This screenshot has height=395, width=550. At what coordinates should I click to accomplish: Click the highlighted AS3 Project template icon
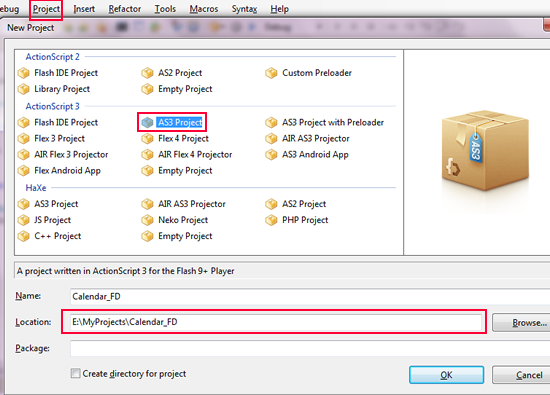point(147,122)
